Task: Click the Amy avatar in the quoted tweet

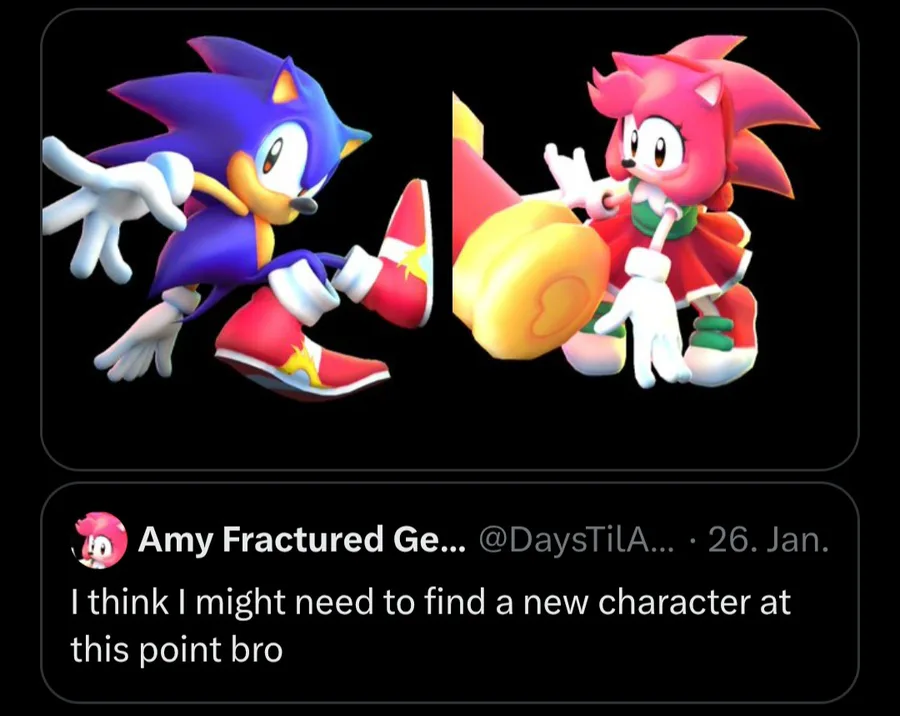Action: [101, 540]
